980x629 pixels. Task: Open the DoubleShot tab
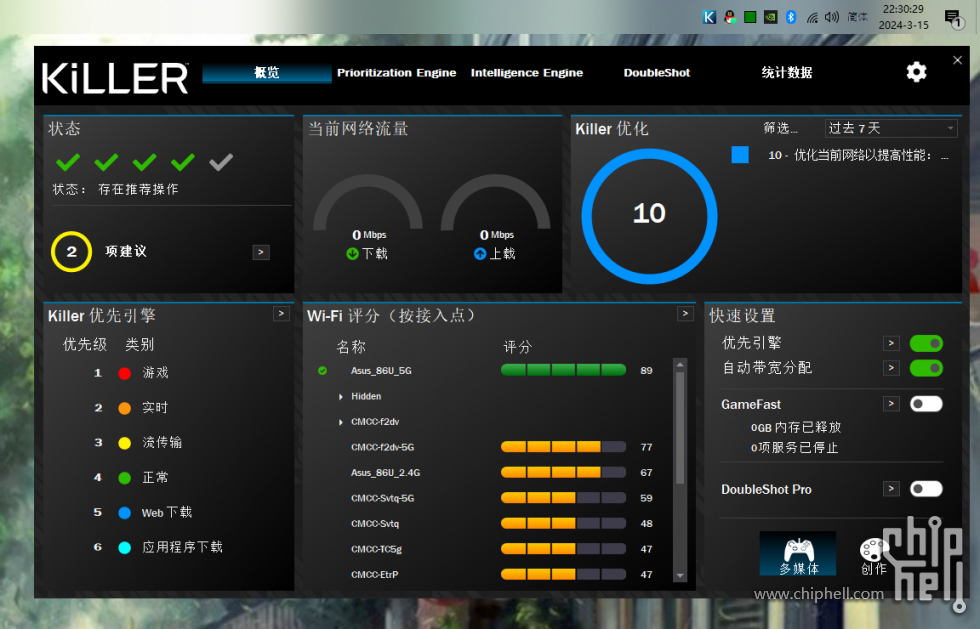point(657,73)
